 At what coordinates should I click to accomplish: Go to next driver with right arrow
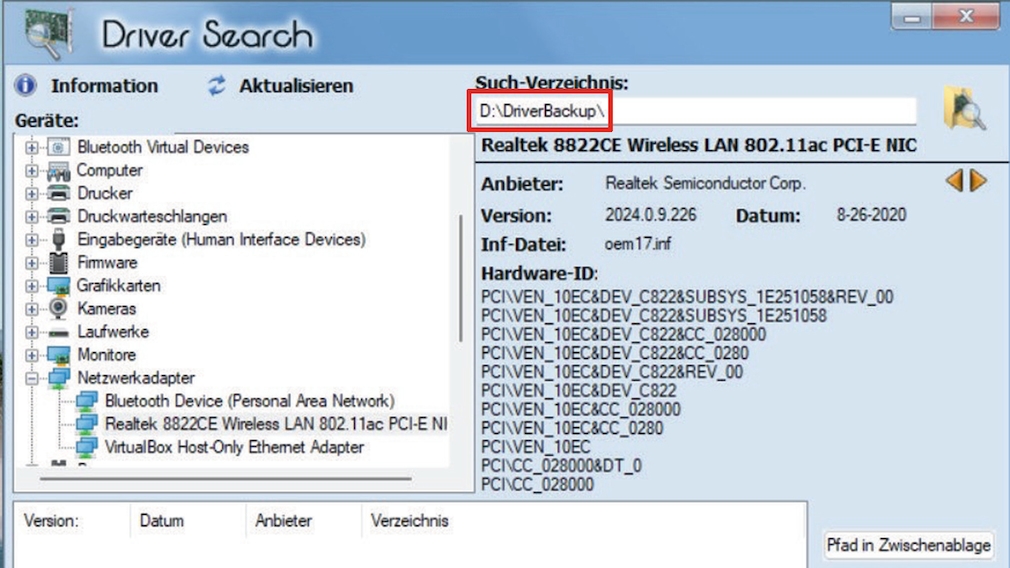click(978, 181)
